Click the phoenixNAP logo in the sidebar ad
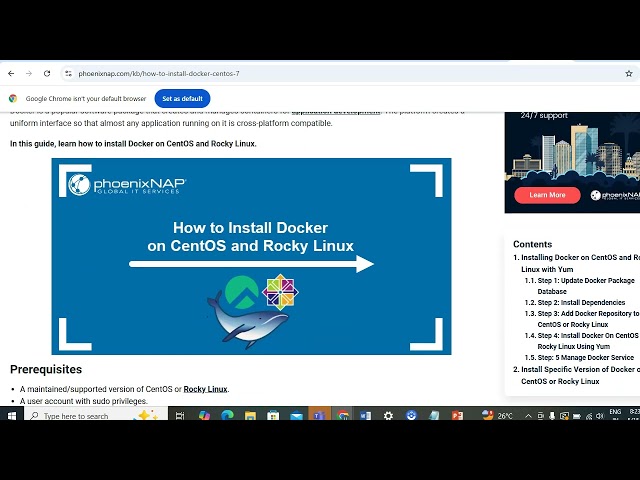 point(615,195)
